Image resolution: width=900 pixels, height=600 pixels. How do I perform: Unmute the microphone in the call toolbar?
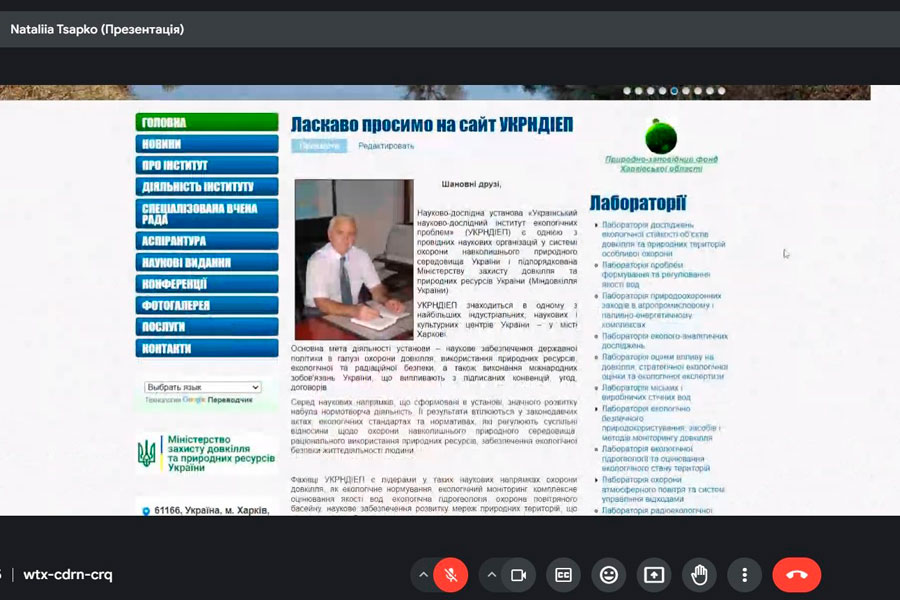[451, 575]
